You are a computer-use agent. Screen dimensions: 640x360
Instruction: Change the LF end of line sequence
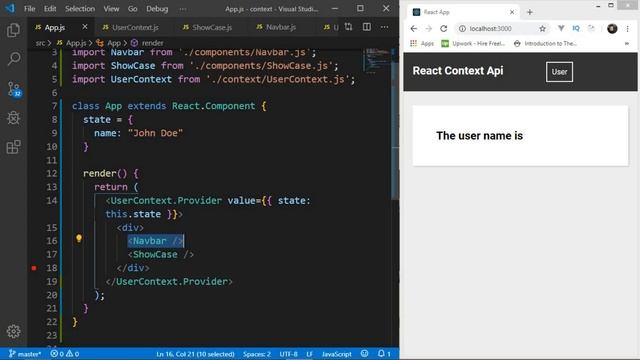coord(309,354)
